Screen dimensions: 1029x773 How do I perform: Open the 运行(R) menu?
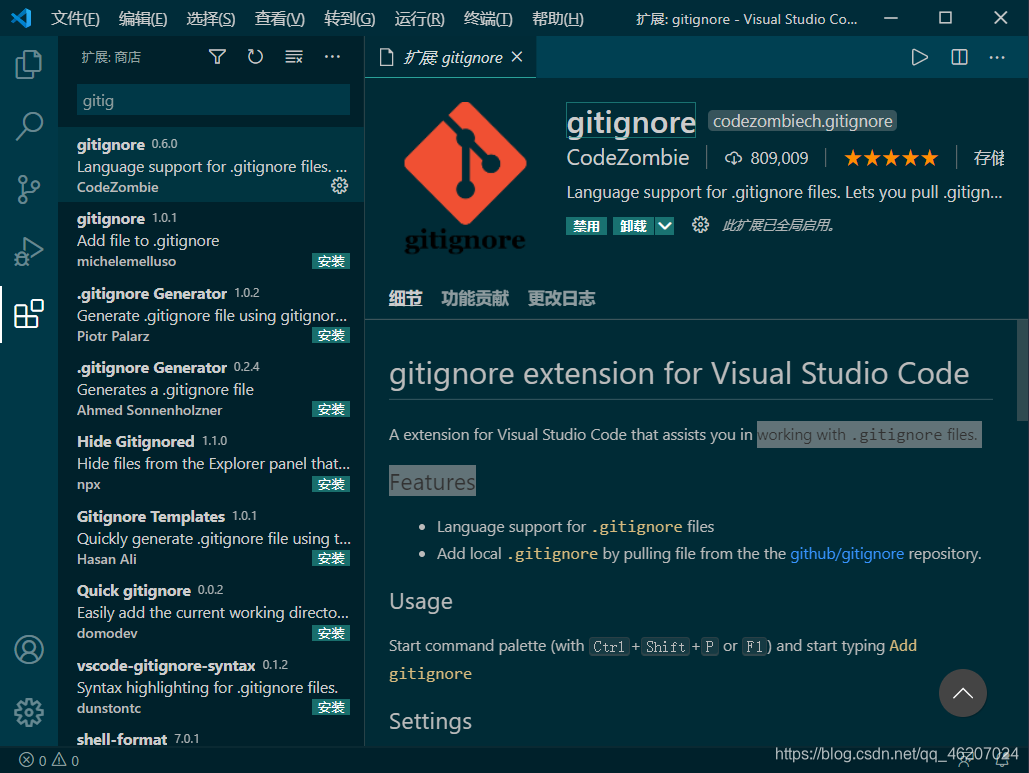[x=419, y=18]
